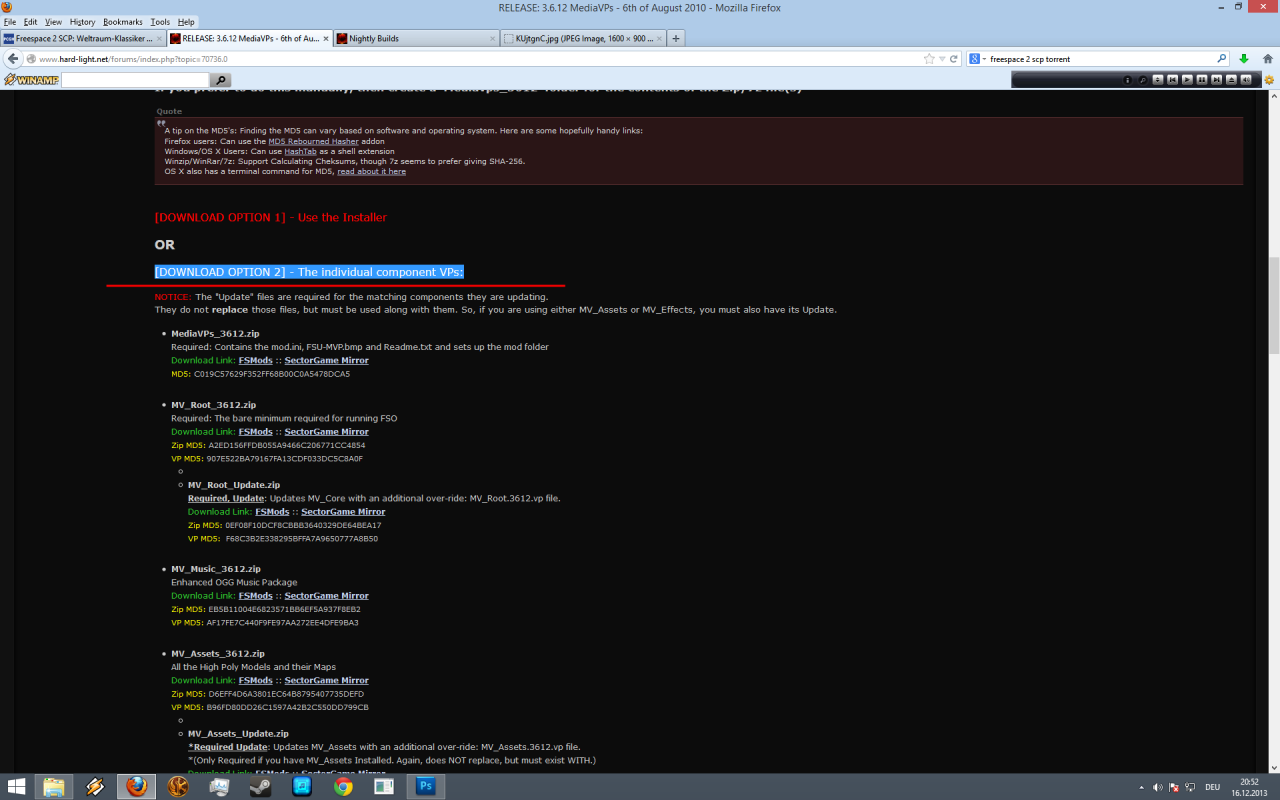The height and width of the screenshot is (800, 1280).
Task: Switch to the KUjtgnC.jpg image tab
Action: (x=582, y=39)
